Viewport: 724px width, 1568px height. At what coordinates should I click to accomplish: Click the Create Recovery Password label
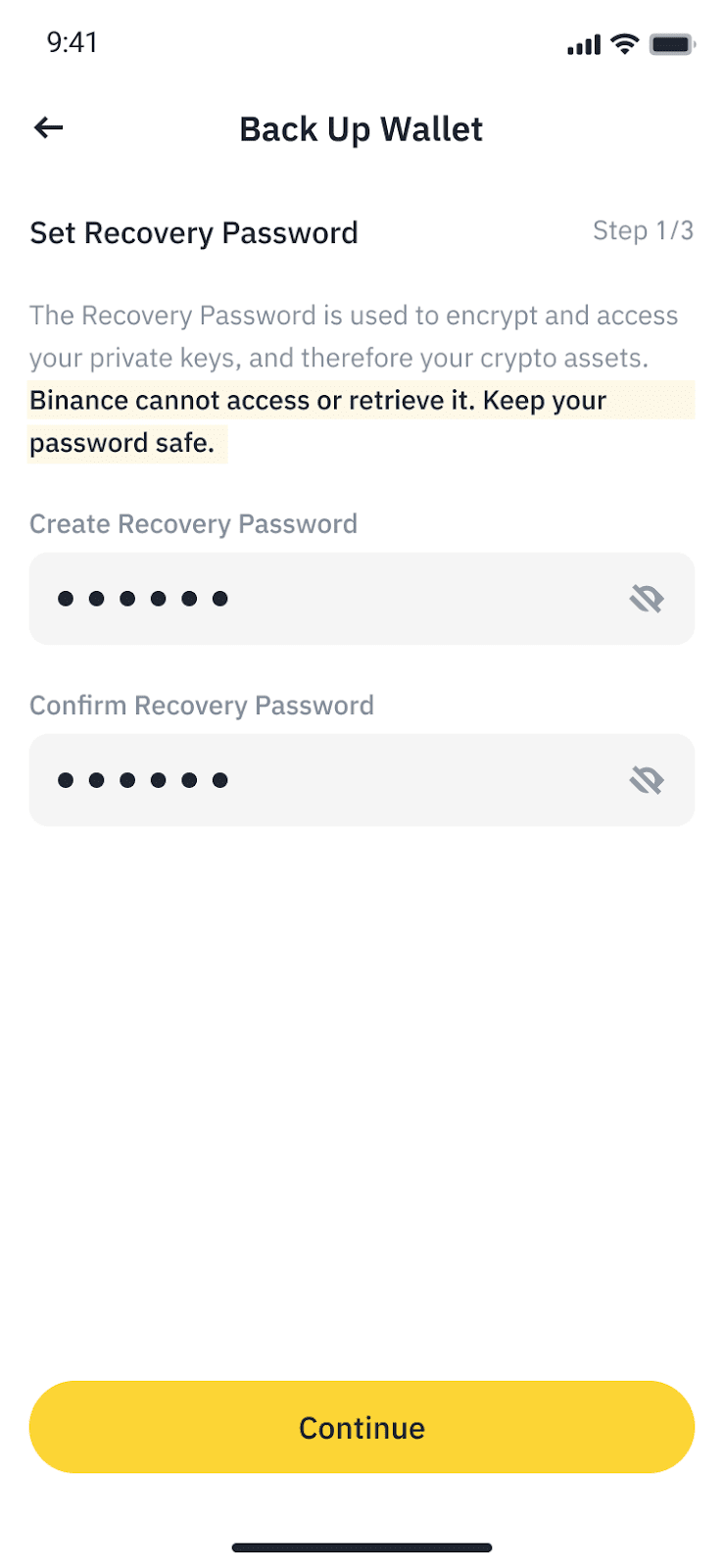tap(193, 524)
